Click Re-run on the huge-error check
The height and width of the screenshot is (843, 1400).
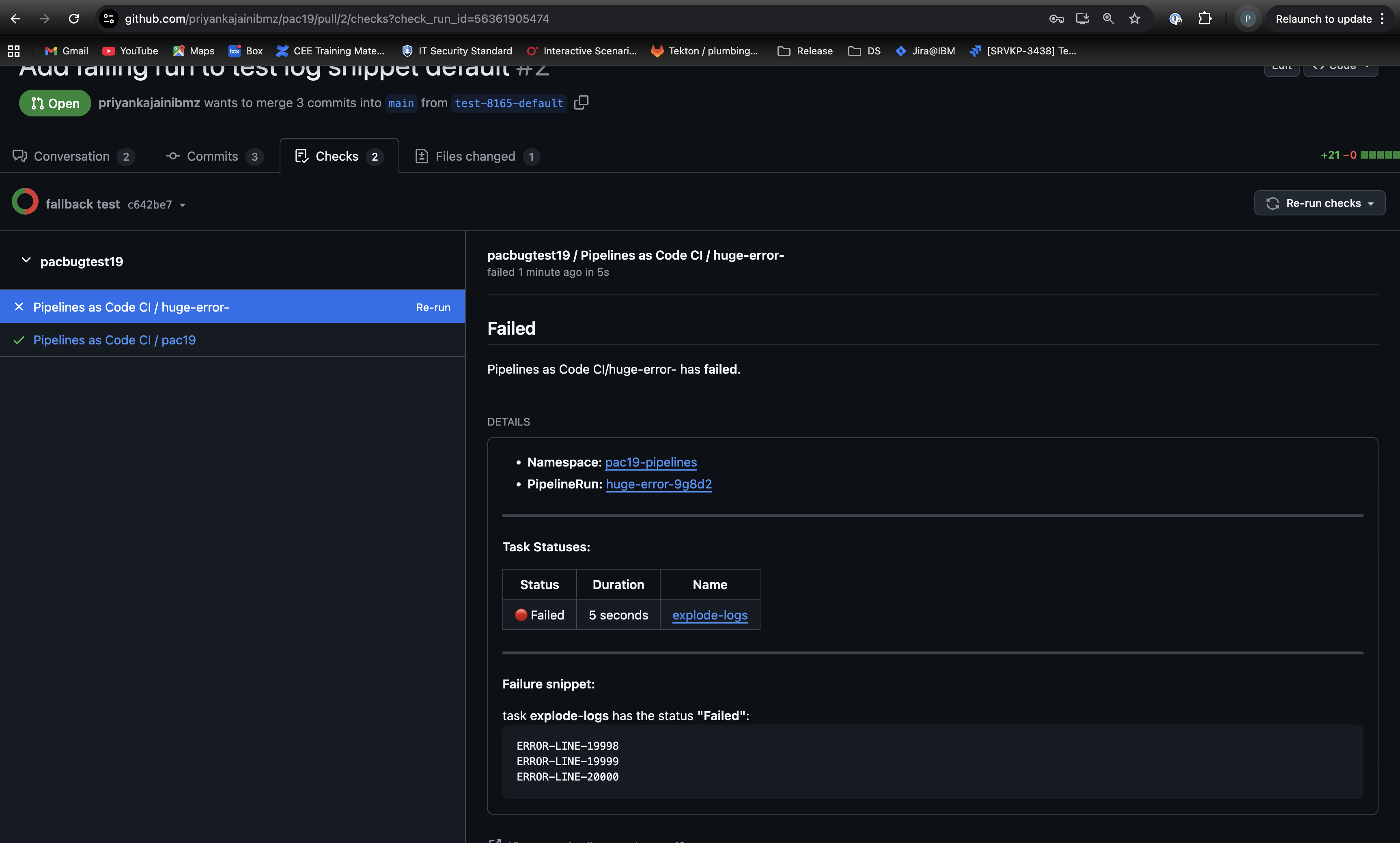pyautogui.click(x=433, y=308)
